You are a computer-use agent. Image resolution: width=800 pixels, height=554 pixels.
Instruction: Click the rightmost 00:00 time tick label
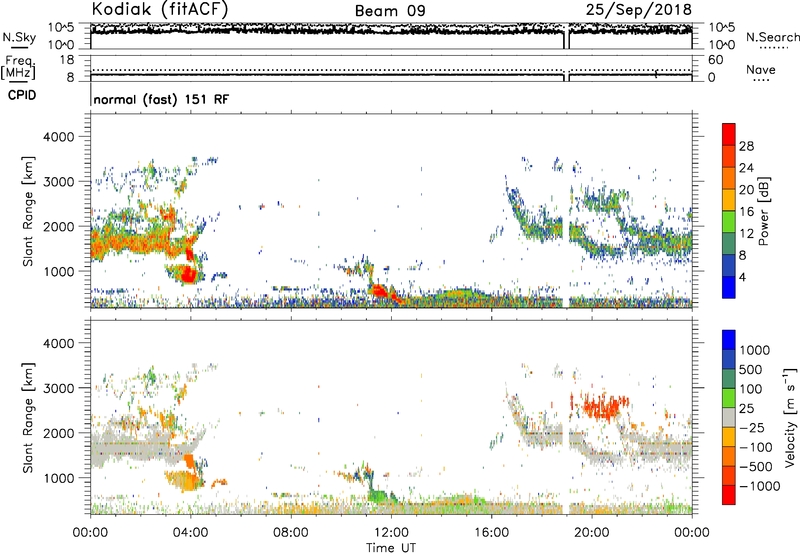coord(692,533)
